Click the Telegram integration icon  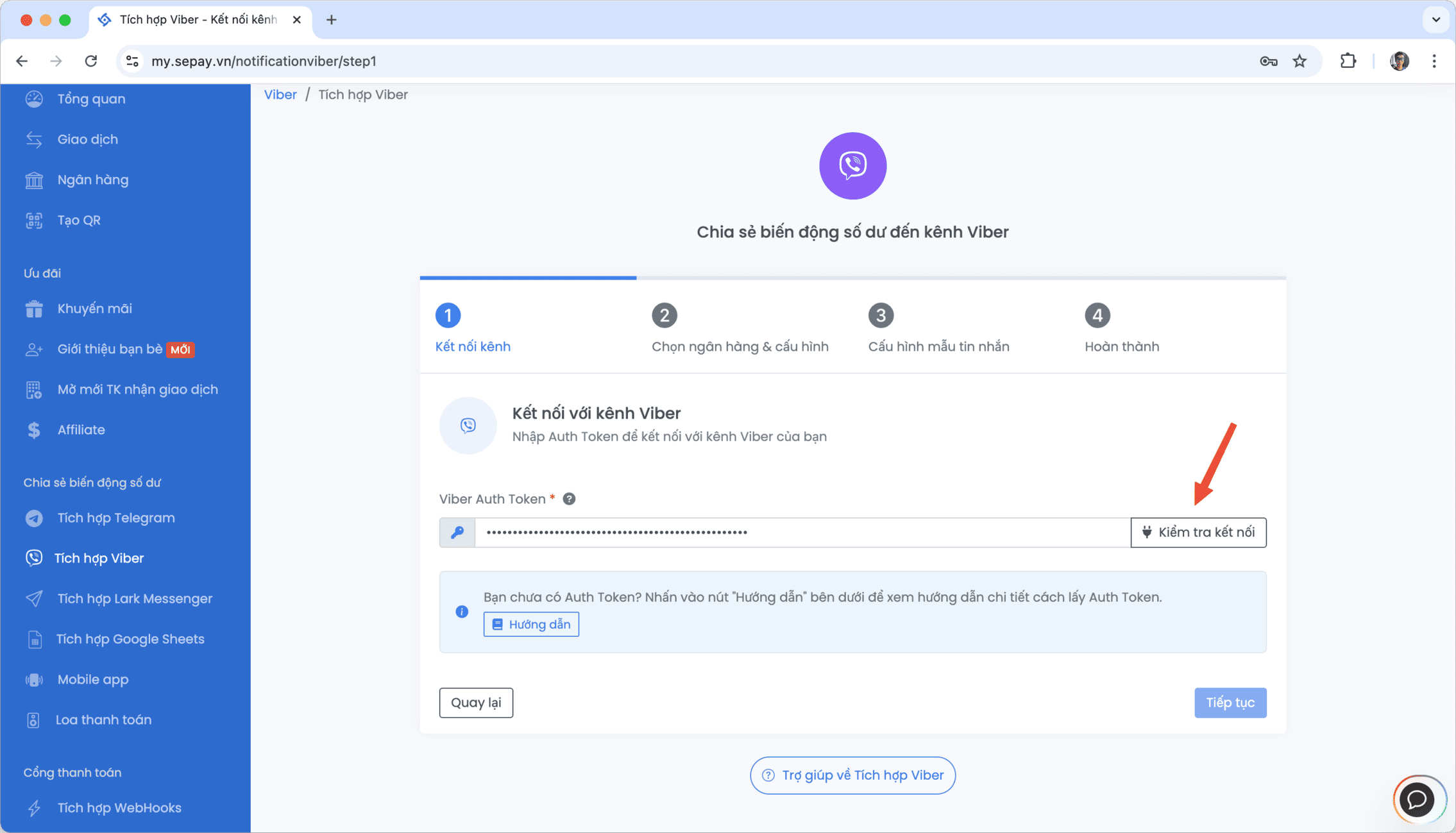point(34,518)
